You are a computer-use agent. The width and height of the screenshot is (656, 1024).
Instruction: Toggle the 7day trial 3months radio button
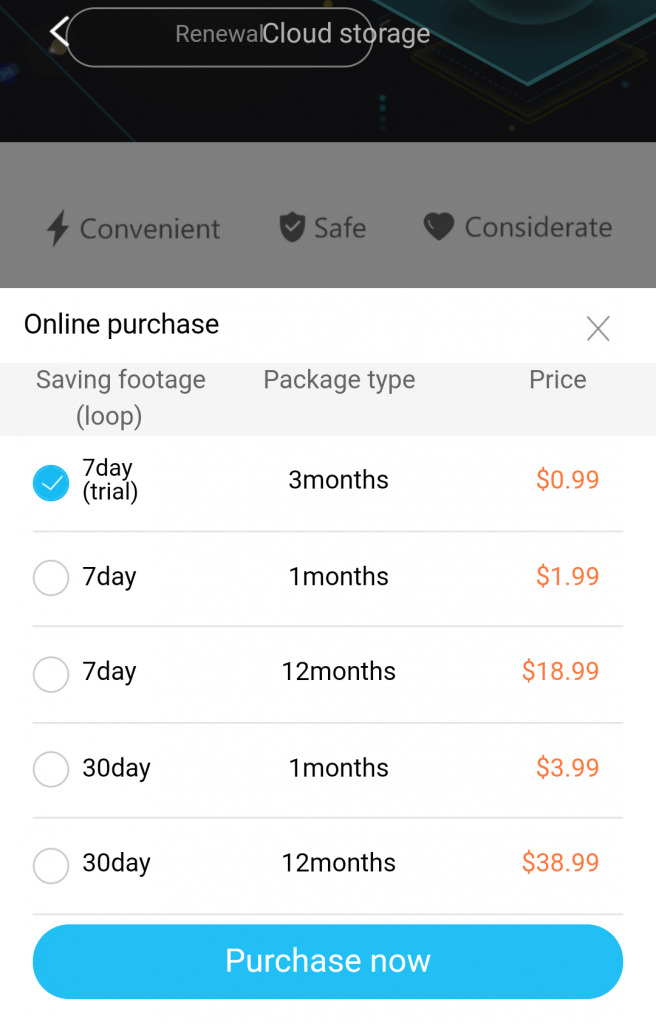[51, 483]
